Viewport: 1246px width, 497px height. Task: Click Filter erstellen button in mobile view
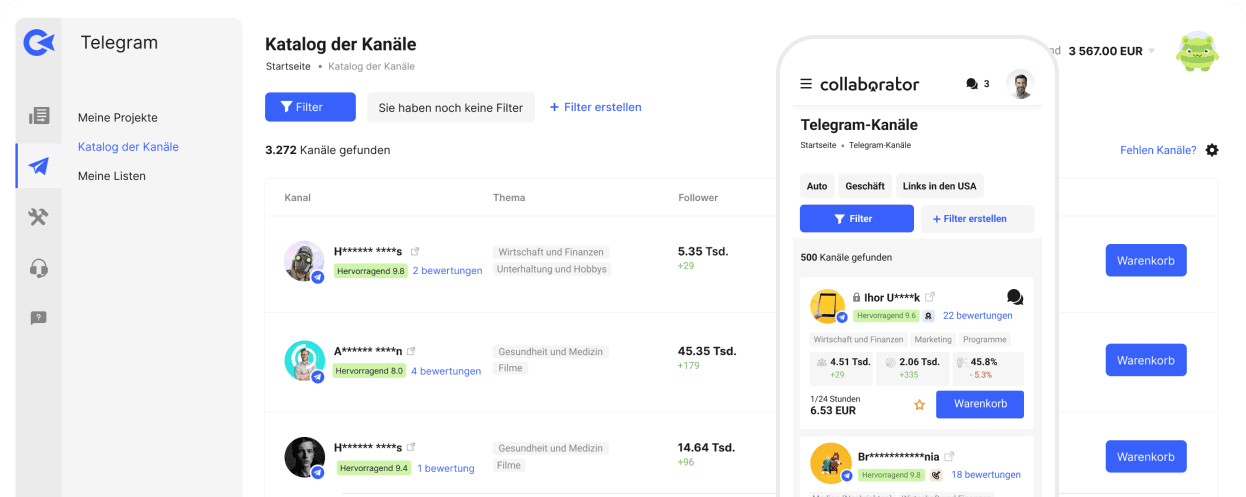point(977,218)
